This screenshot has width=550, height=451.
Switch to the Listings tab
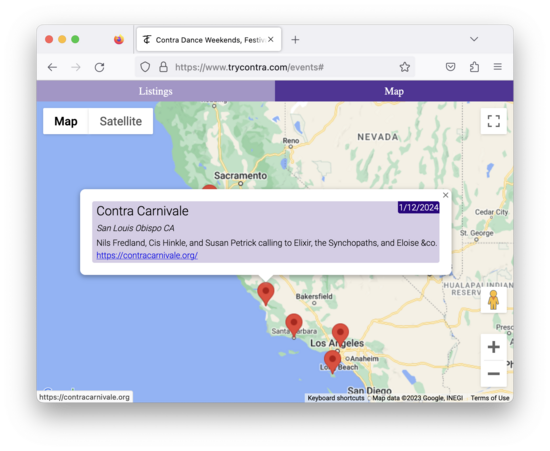(x=156, y=91)
